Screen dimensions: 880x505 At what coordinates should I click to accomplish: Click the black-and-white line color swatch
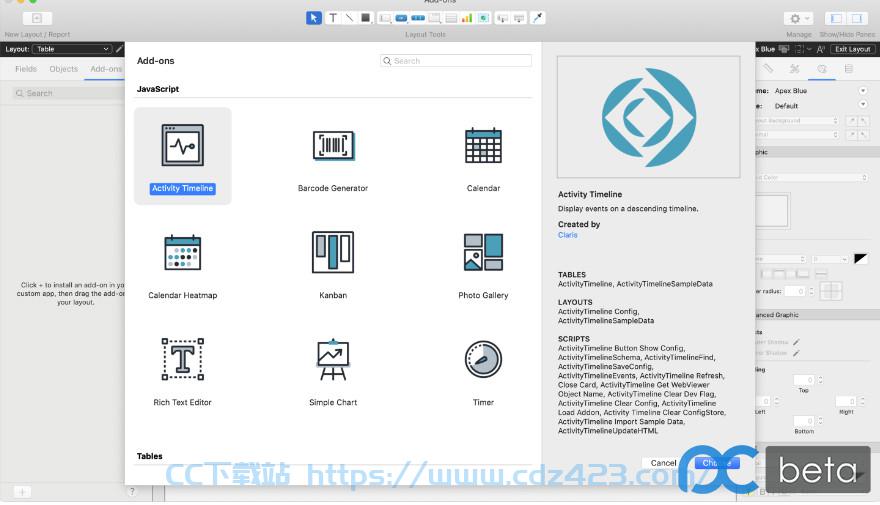[860, 259]
